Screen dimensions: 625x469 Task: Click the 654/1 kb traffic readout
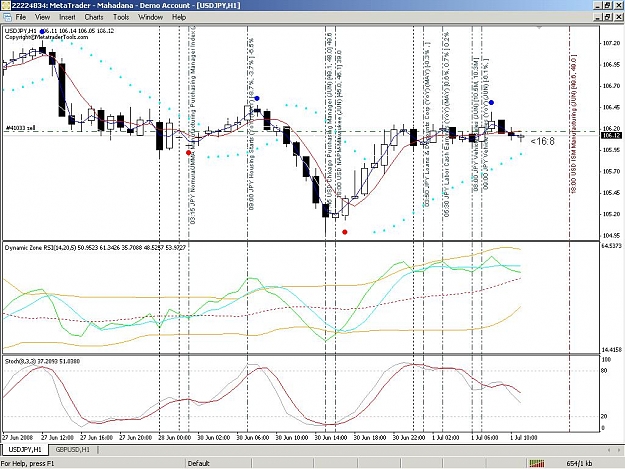click(x=579, y=463)
